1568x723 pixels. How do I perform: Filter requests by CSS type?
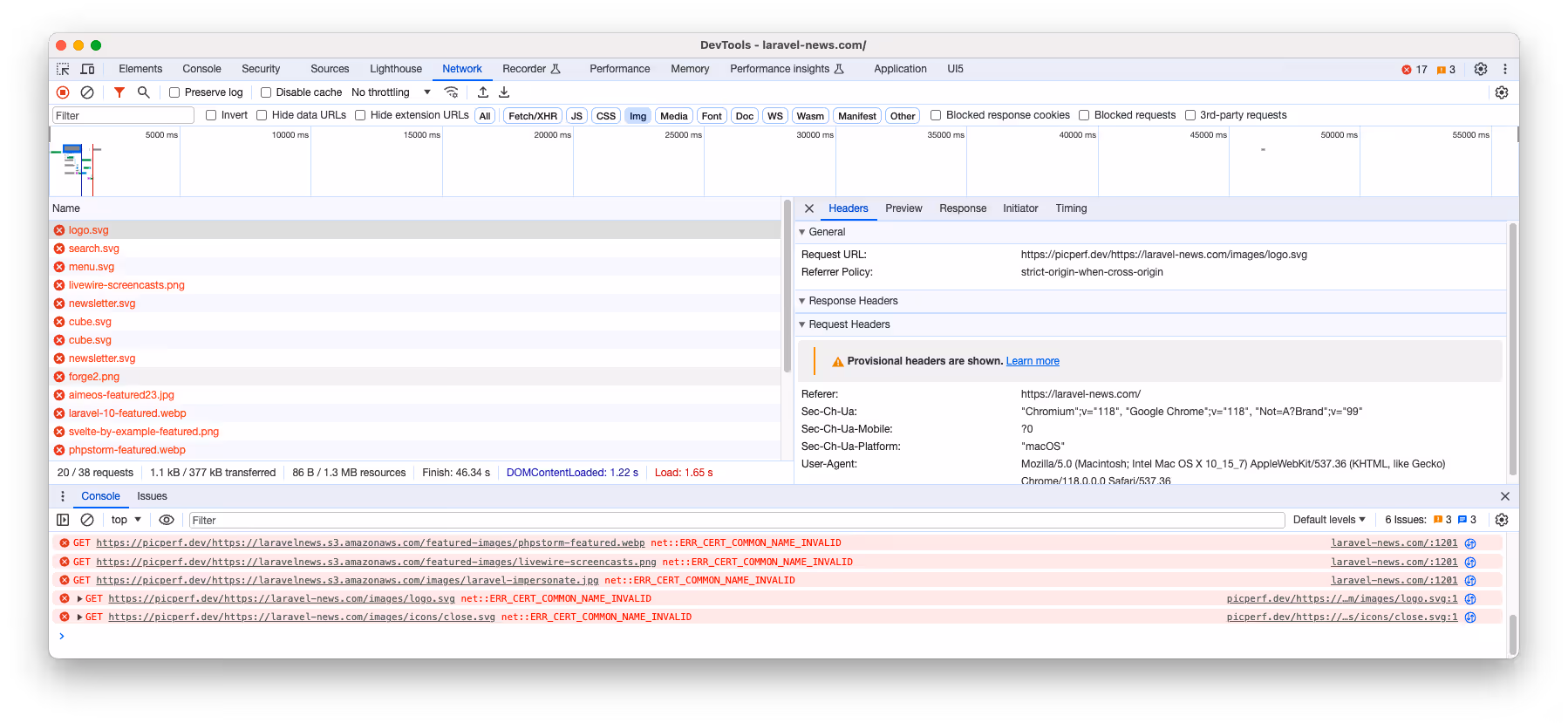pyautogui.click(x=606, y=116)
